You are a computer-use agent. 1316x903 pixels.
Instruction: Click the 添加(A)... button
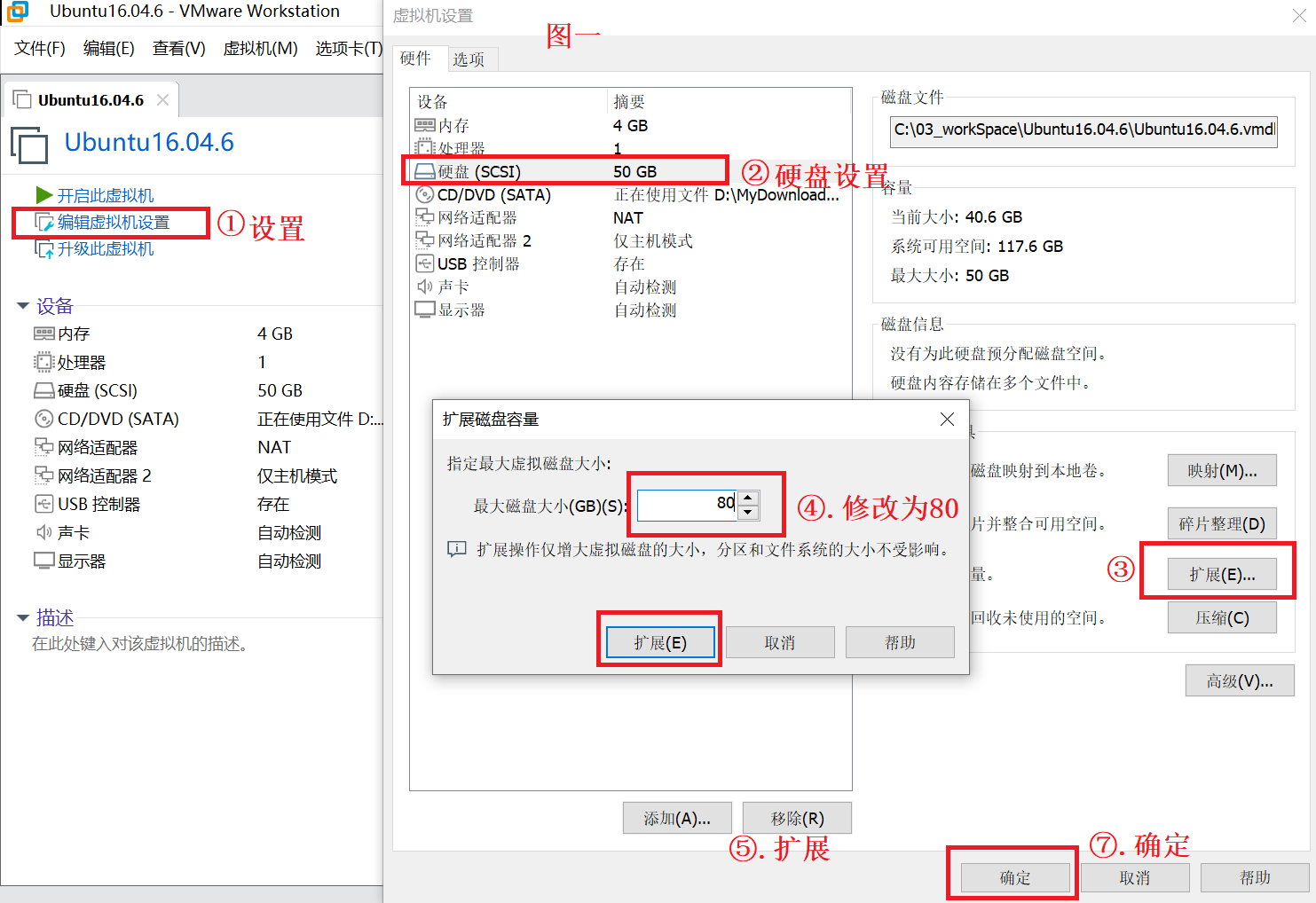pos(677,818)
